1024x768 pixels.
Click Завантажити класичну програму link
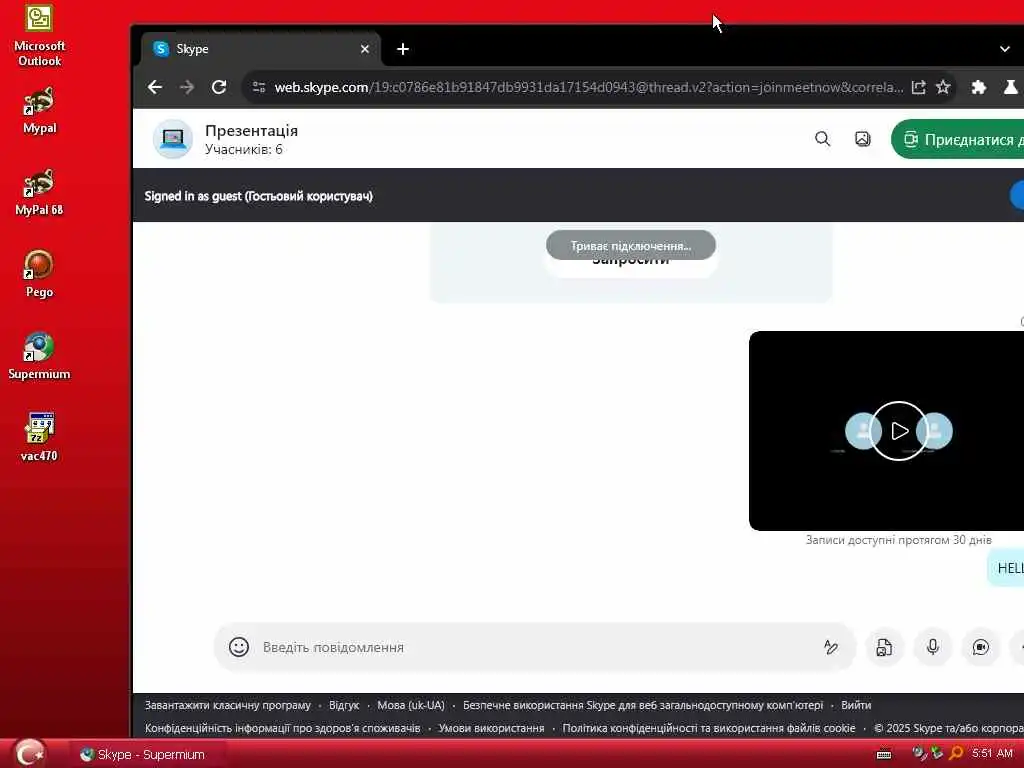(x=228, y=705)
